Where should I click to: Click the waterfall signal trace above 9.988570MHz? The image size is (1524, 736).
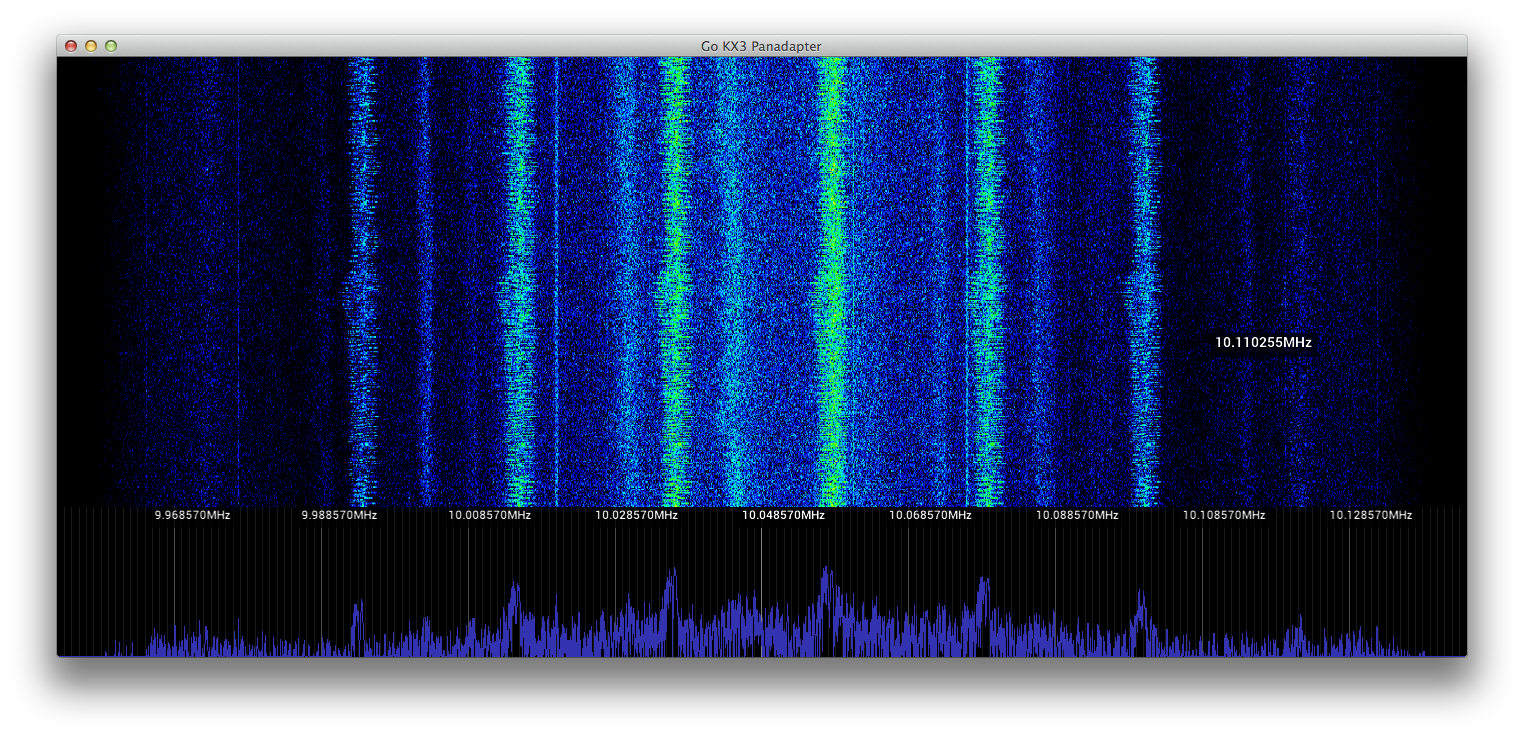(x=361, y=280)
